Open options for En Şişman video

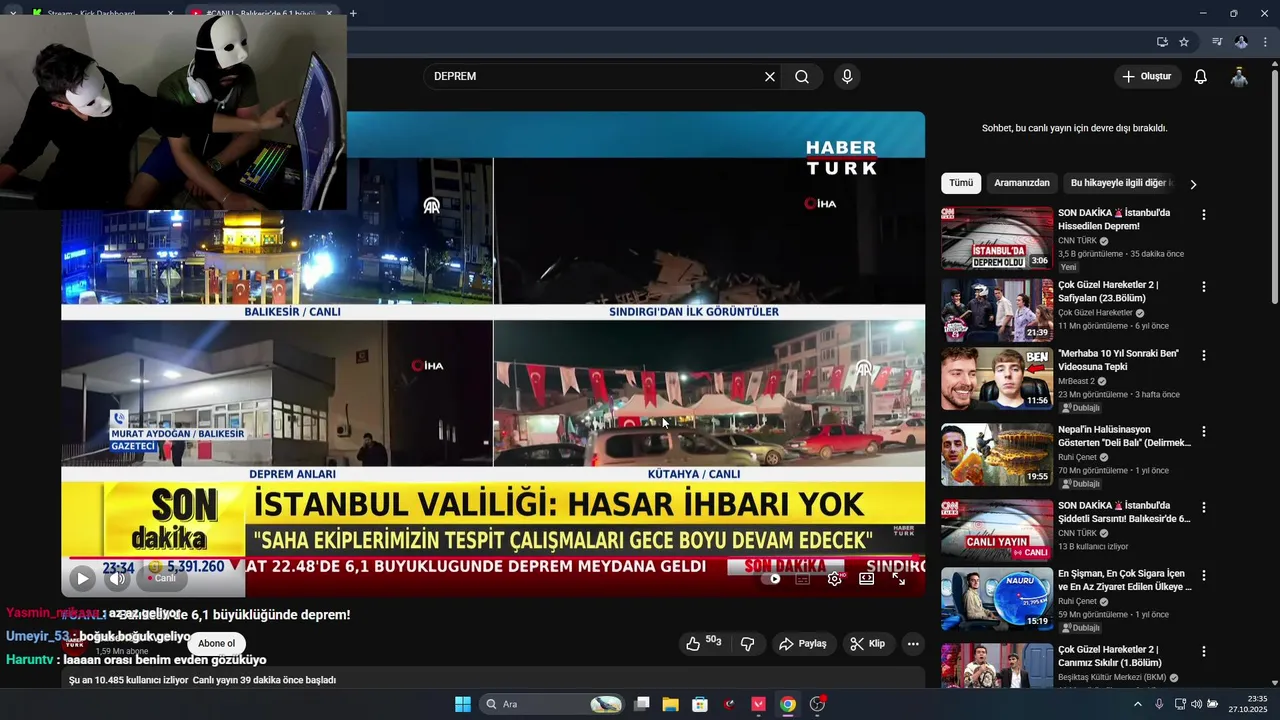point(1204,577)
